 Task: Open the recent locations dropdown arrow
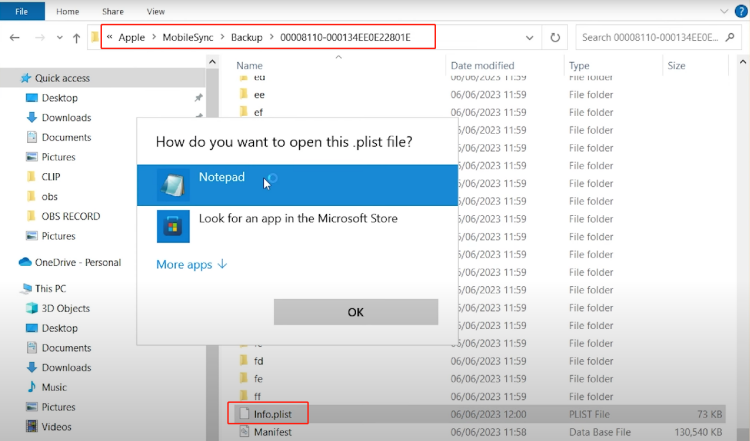click(59, 37)
